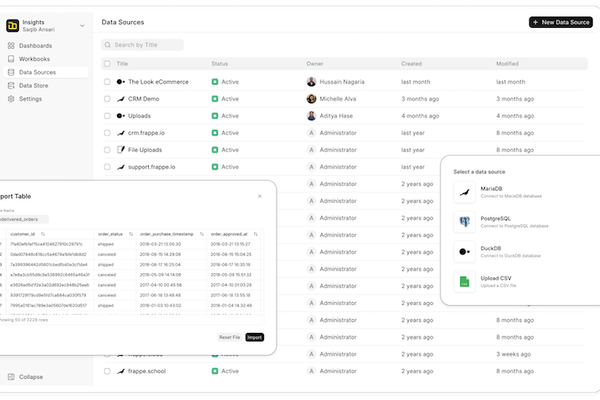The width and height of the screenshot is (600, 400).
Task: Tick the select-all checkbox in table header
Action: [107, 64]
